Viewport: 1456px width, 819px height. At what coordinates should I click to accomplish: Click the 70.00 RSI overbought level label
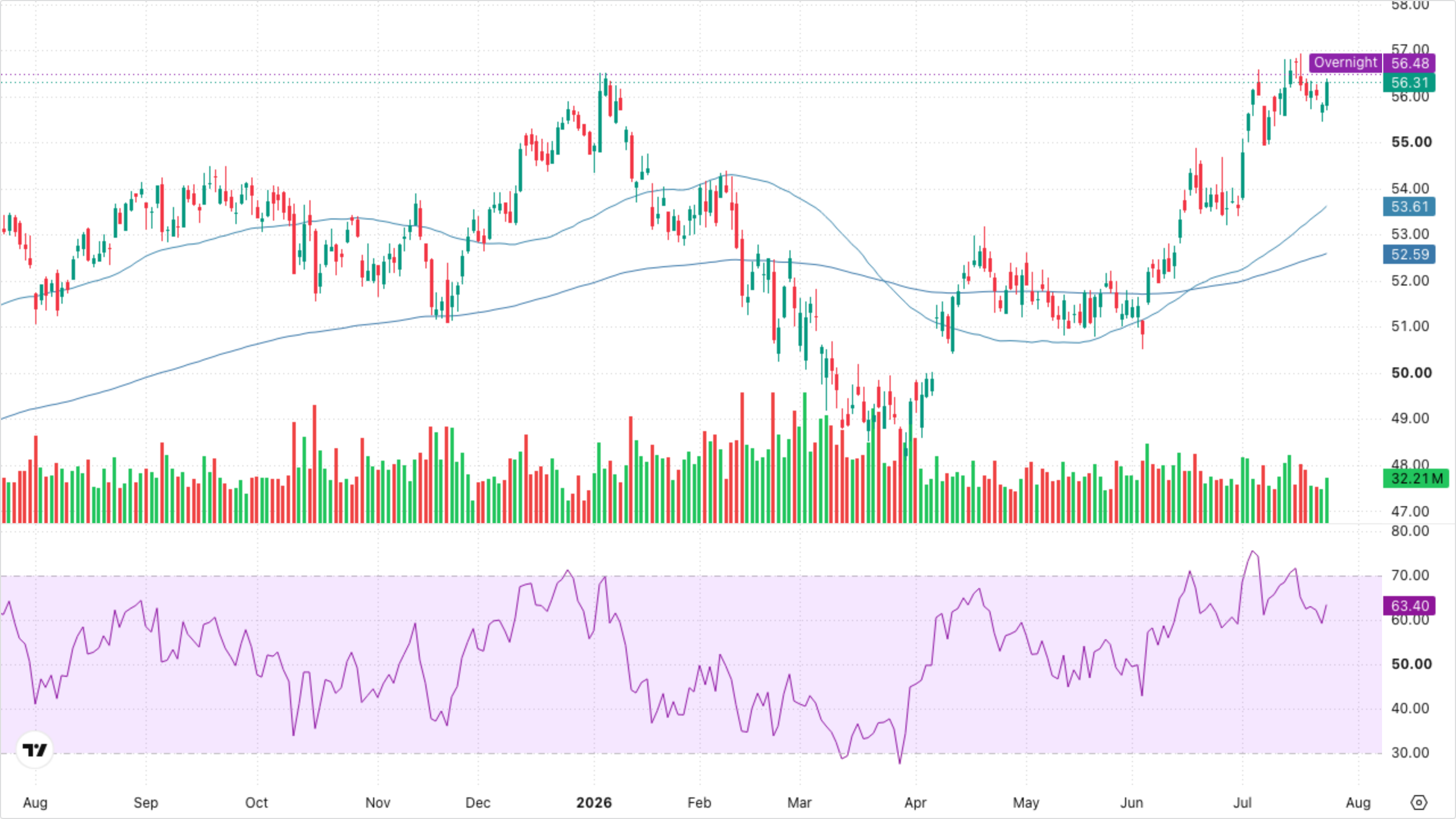click(1410, 575)
